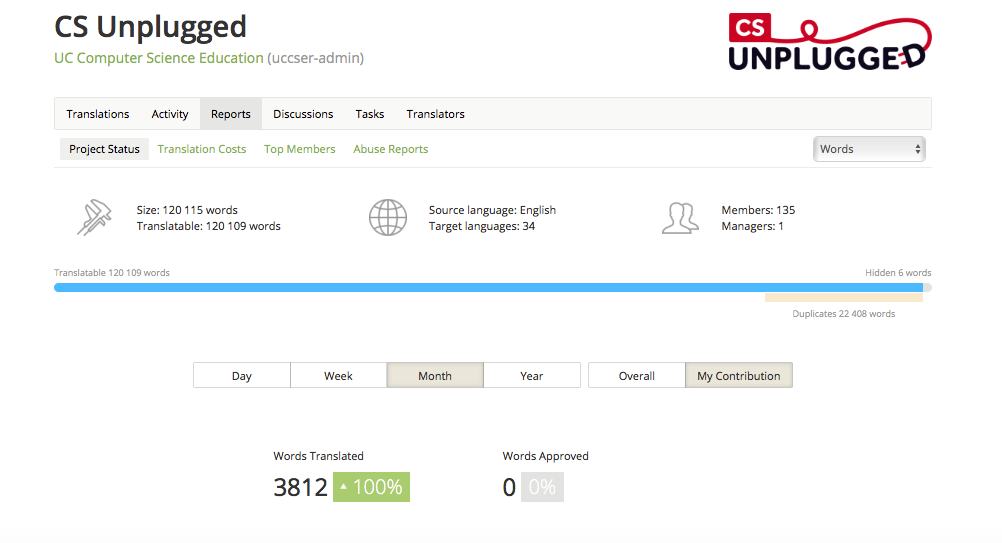This screenshot has width=1002, height=543.
Task: Click the members people icon
Action: (x=680, y=218)
